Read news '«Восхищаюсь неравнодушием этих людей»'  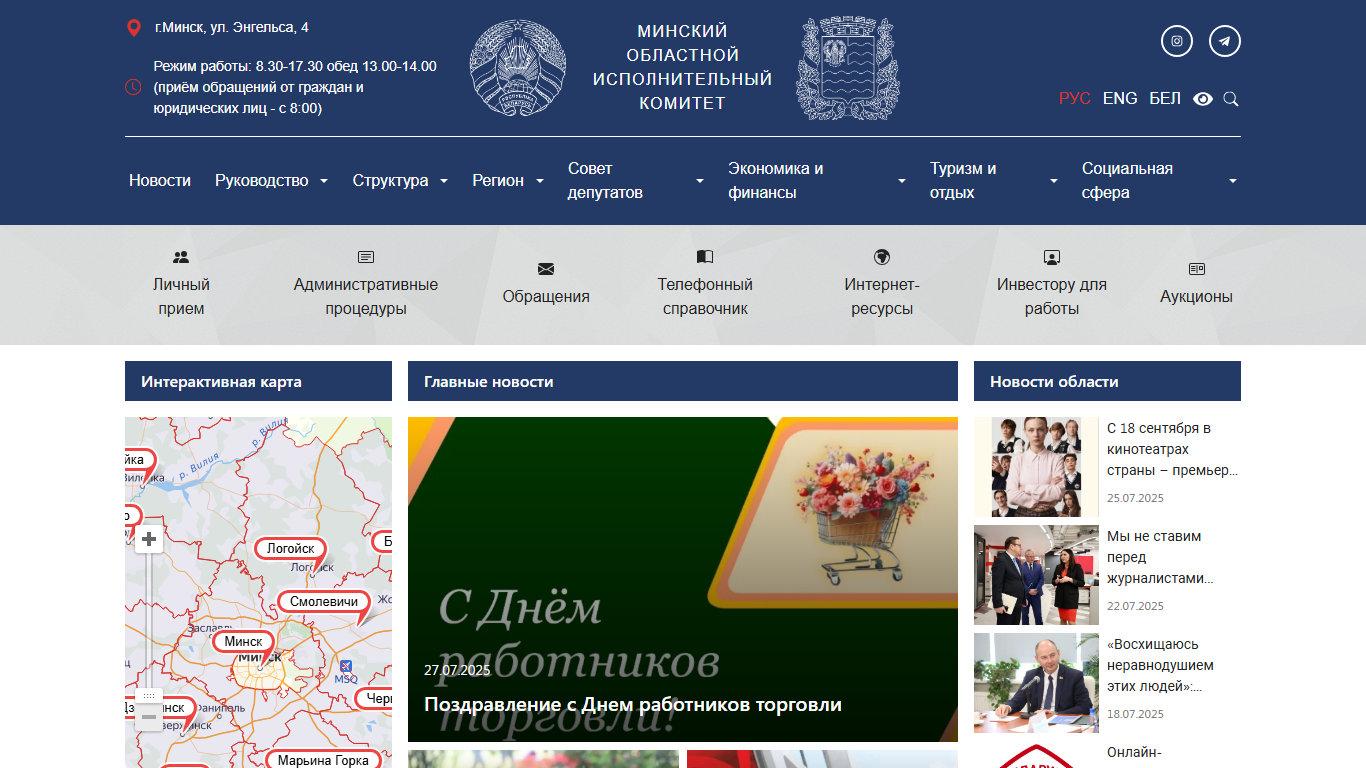(1161, 665)
